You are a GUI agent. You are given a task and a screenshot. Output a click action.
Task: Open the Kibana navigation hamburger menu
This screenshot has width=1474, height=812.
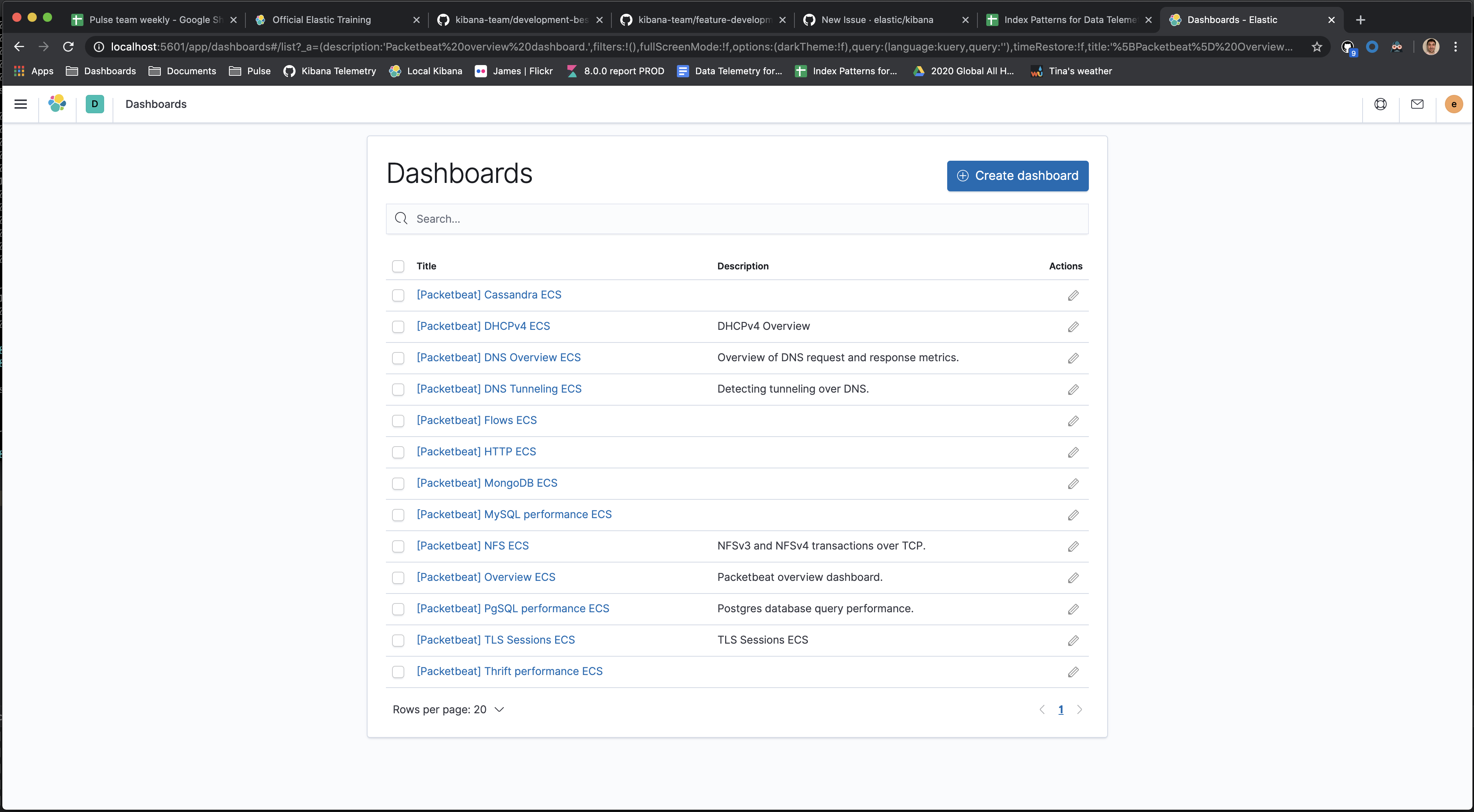[x=21, y=104]
